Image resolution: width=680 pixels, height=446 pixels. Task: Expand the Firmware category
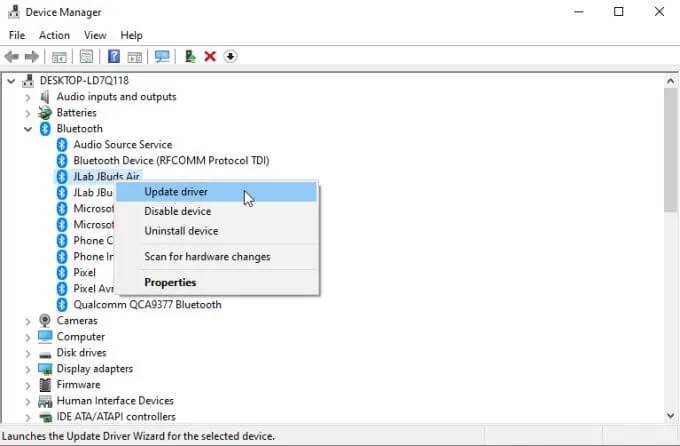[28, 385]
